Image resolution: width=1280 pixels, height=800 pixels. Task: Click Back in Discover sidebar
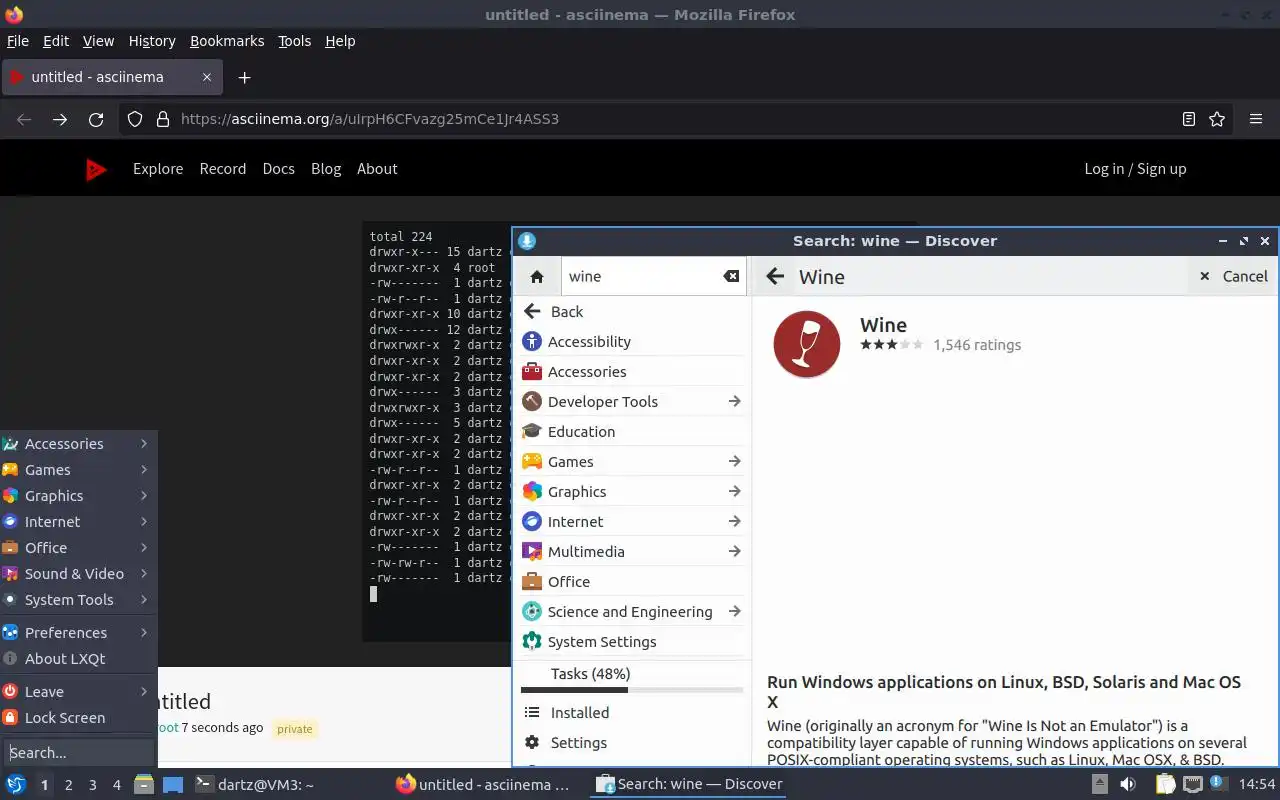point(632,311)
